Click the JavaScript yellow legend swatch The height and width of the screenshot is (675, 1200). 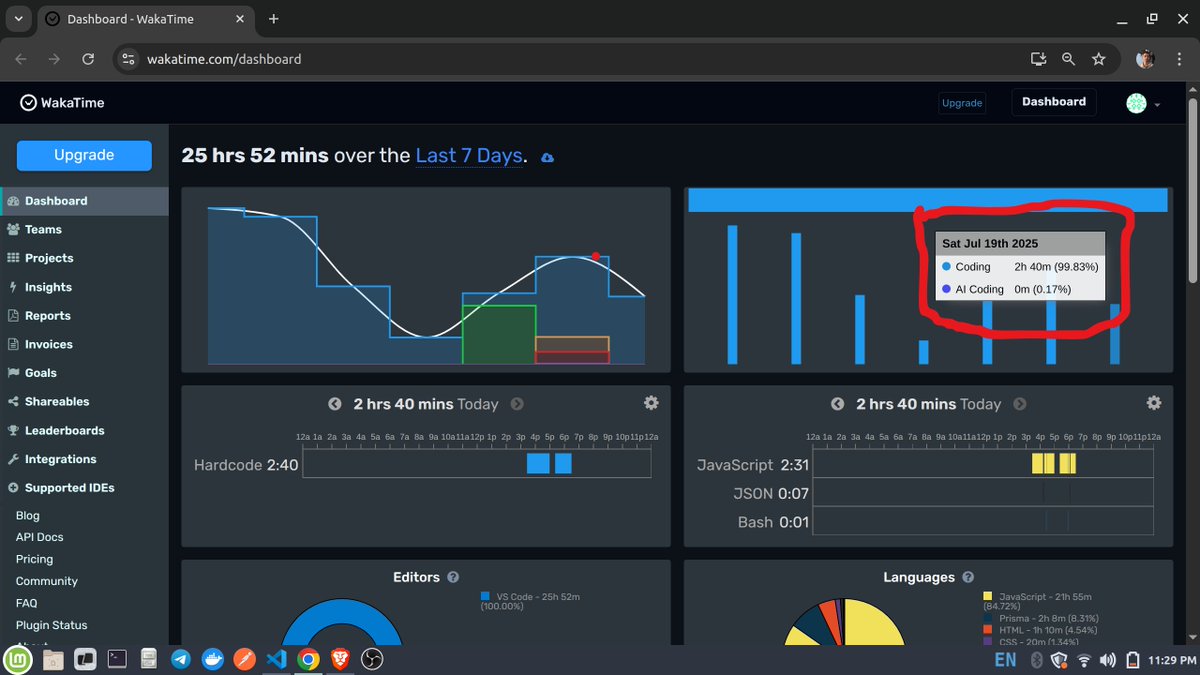[988, 595]
